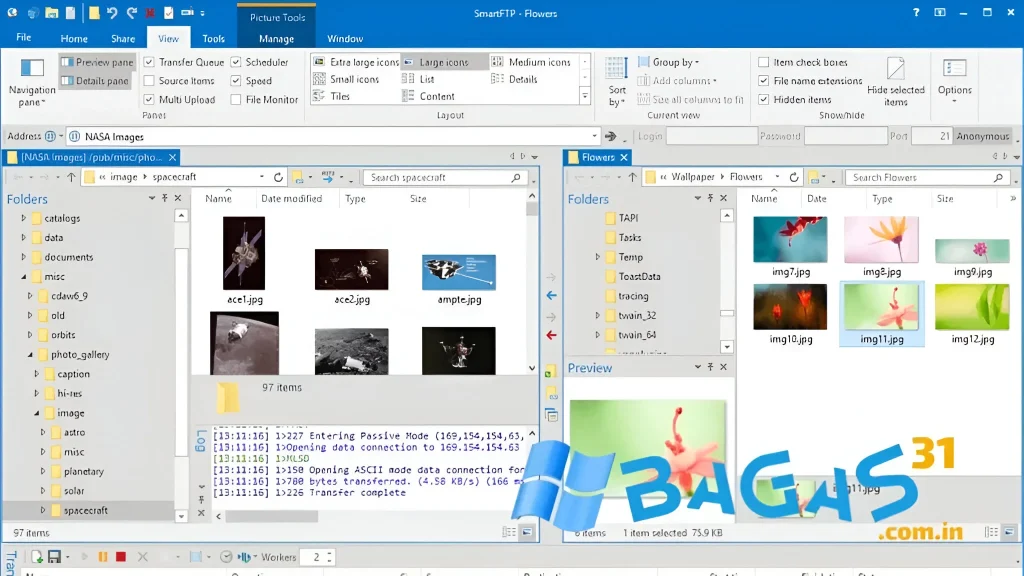Select the Large icons layout
Screen dimensions: 1024x576
tap(444, 62)
